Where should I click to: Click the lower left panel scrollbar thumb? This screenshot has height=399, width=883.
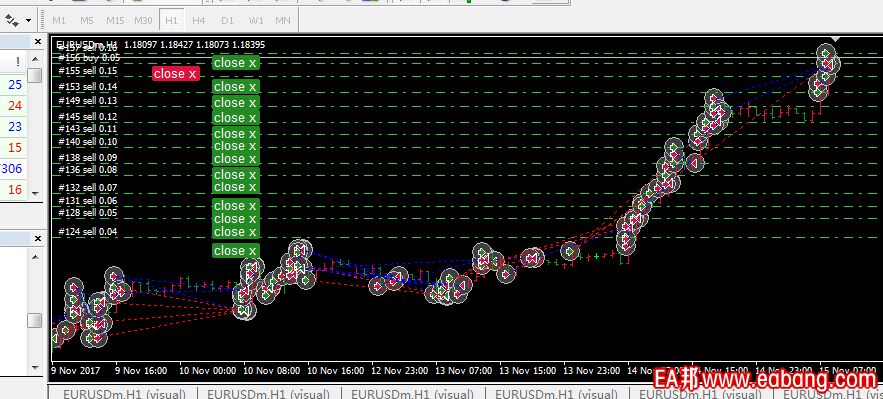click(x=35, y=320)
